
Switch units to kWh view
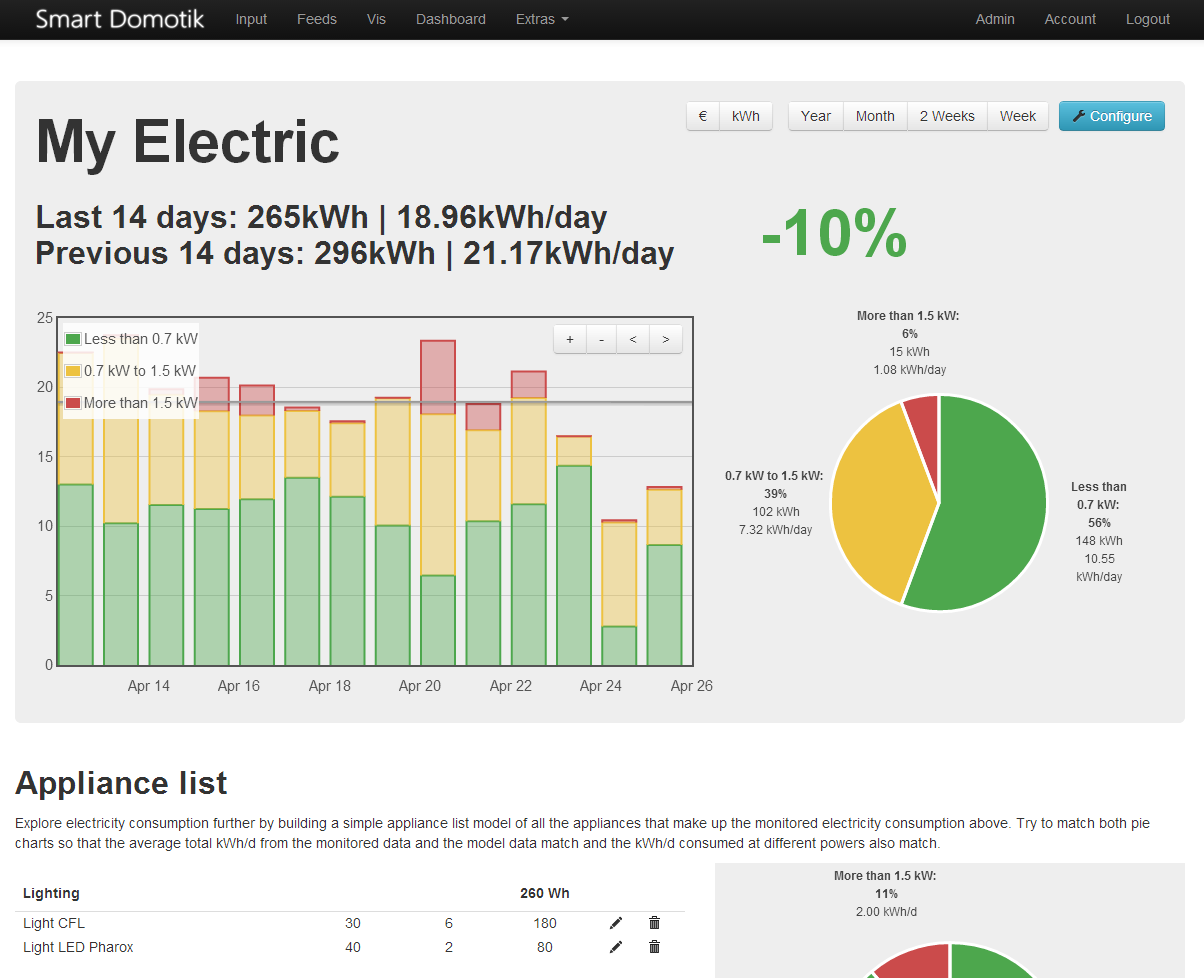coord(746,116)
